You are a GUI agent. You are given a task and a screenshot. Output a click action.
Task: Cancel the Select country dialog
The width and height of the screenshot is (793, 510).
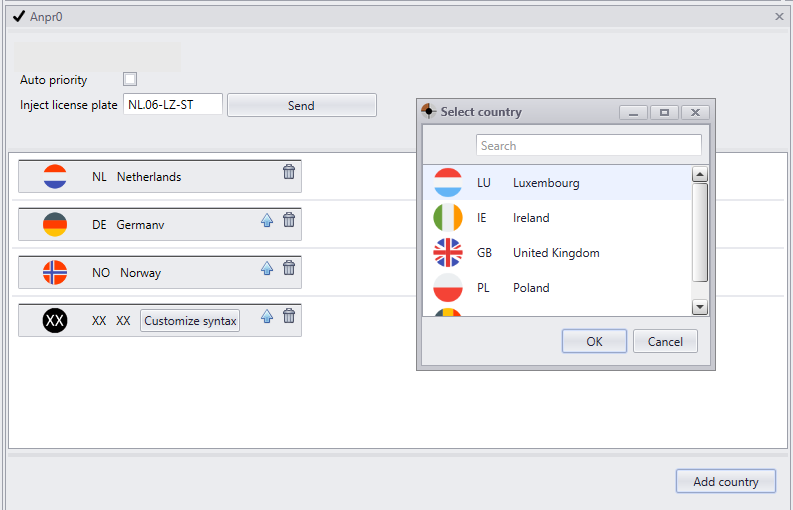point(665,342)
